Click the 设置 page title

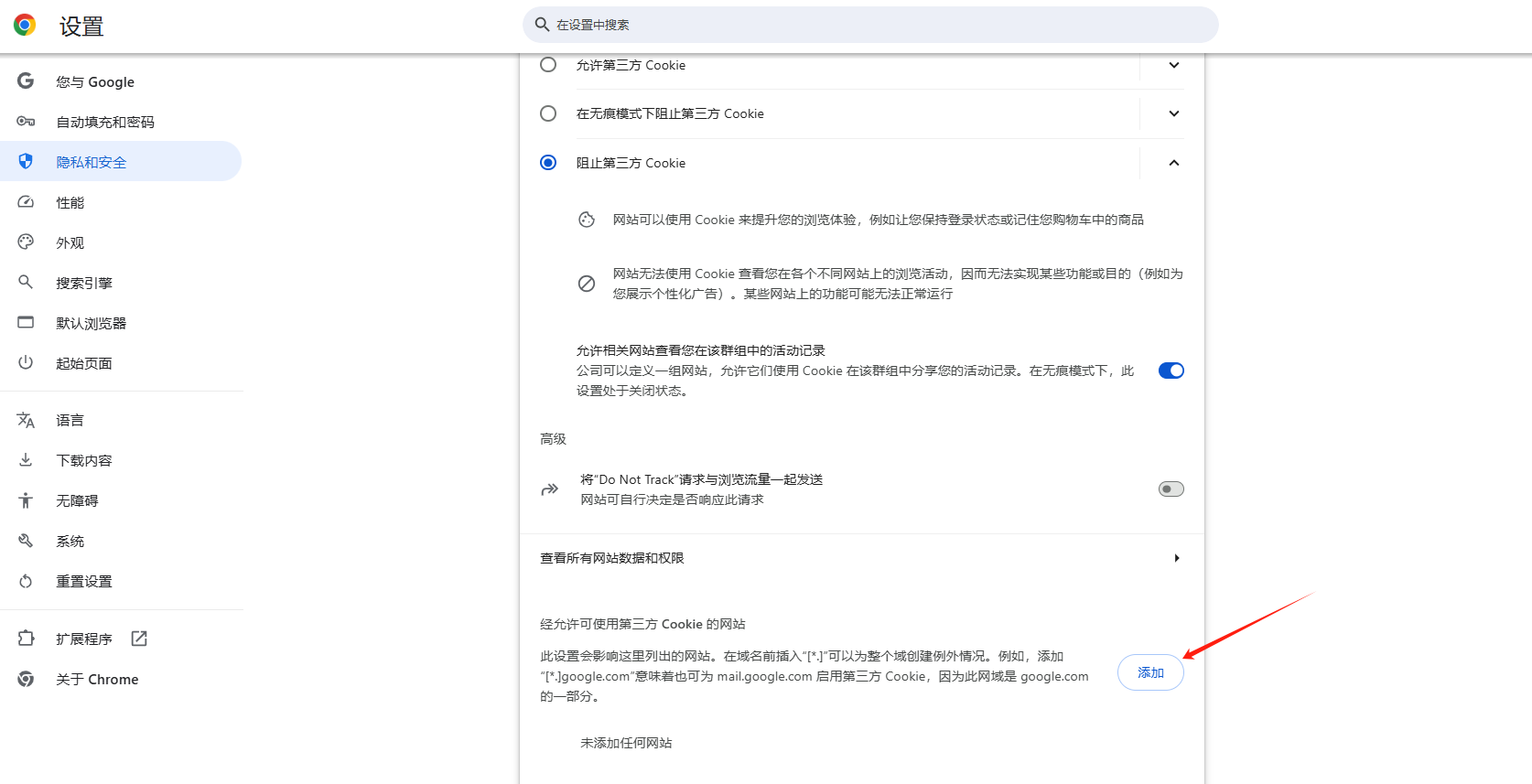[81, 27]
